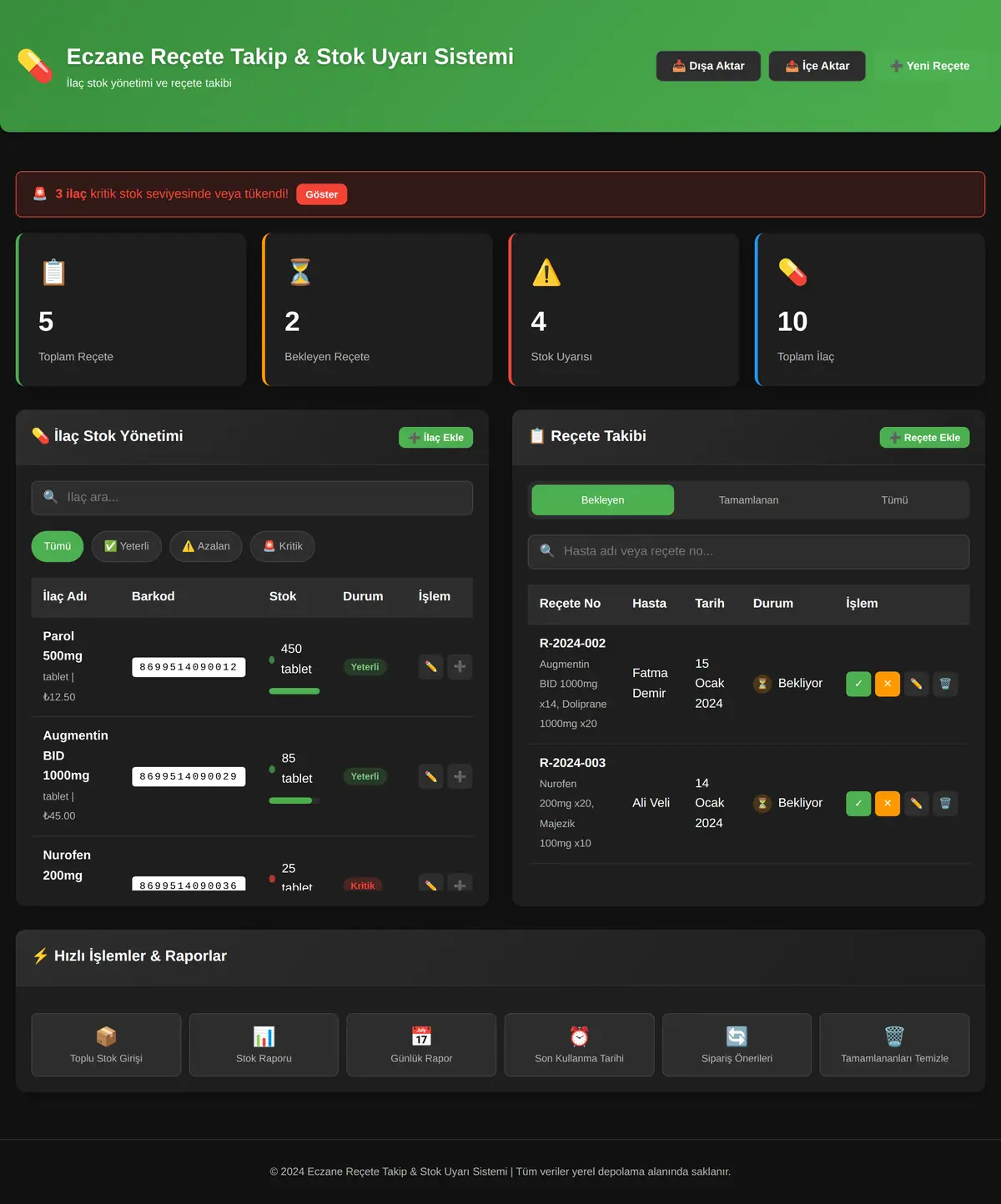
Task: Open Toplu Stok Girişi quick action
Action: pos(106,1045)
